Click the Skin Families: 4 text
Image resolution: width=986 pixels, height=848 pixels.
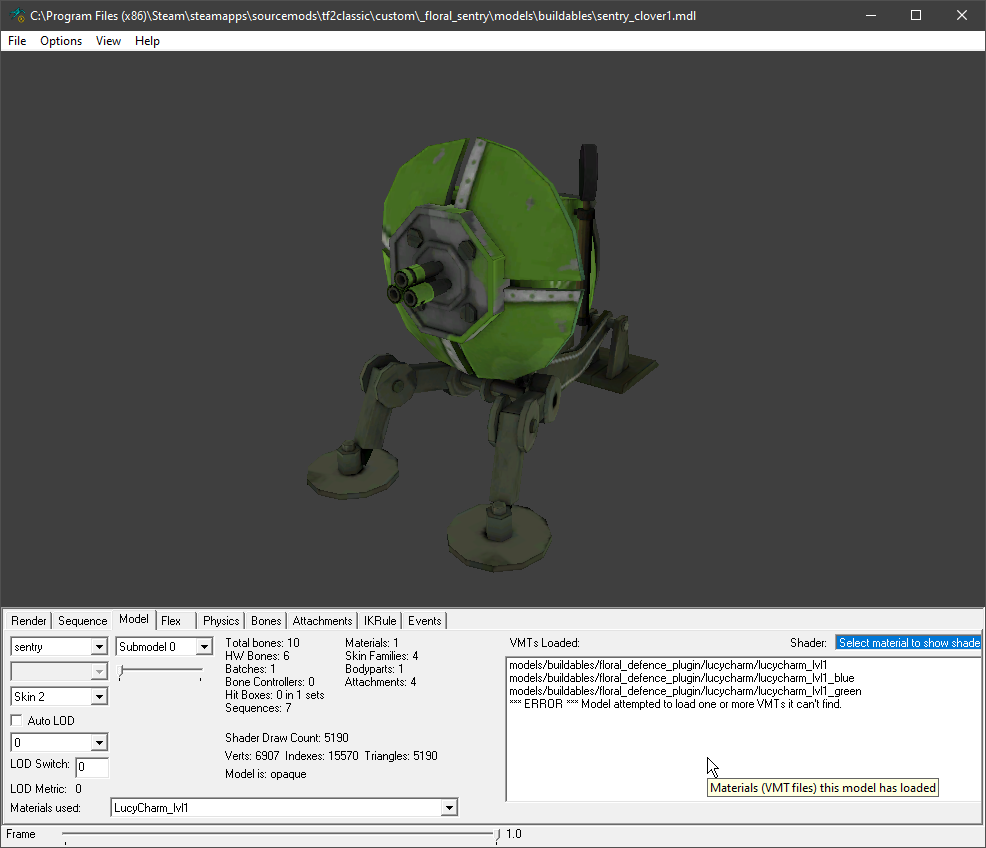tap(382, 656)
